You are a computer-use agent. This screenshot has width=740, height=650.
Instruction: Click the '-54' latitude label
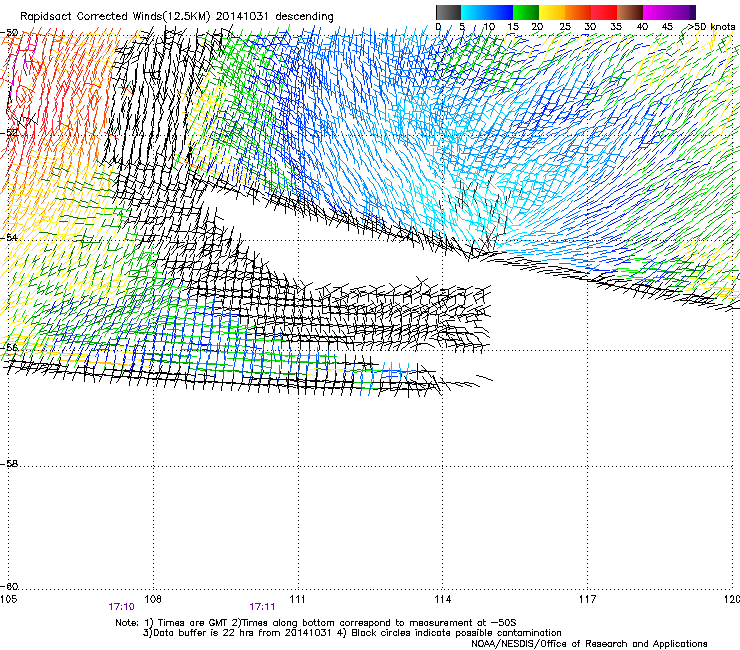[9, 237]
